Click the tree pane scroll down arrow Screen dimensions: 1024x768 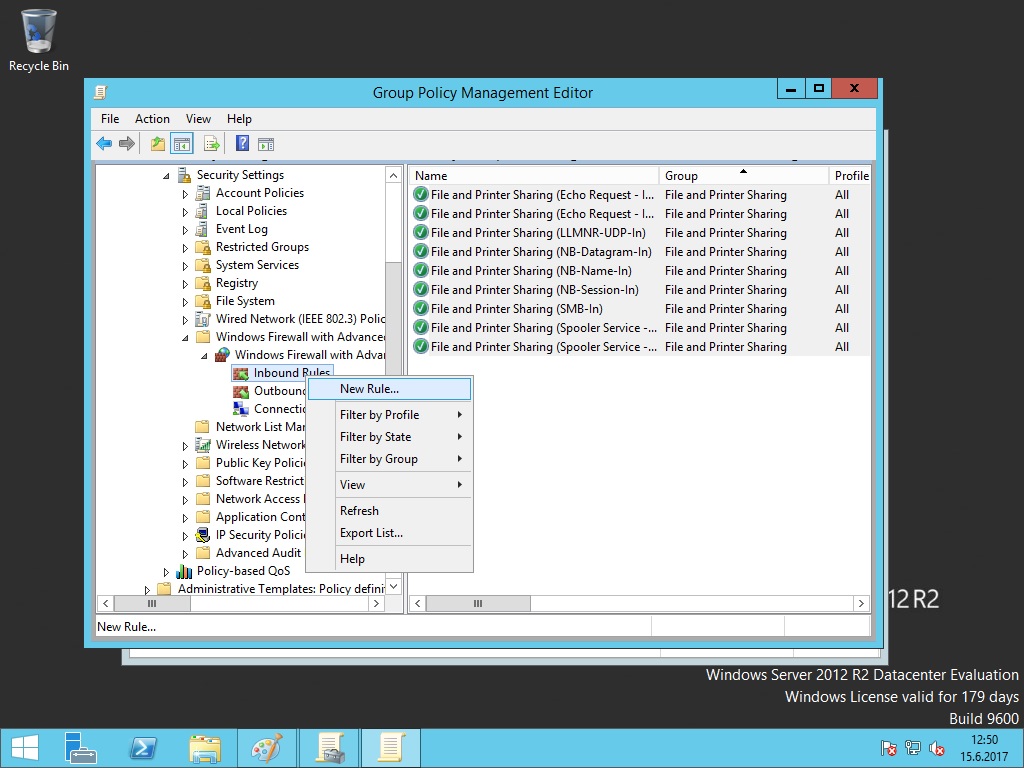pos(393,587)
